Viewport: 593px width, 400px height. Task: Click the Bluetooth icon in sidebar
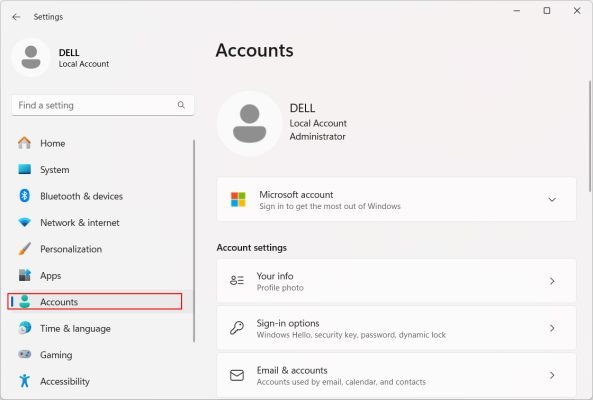(25, 195)
